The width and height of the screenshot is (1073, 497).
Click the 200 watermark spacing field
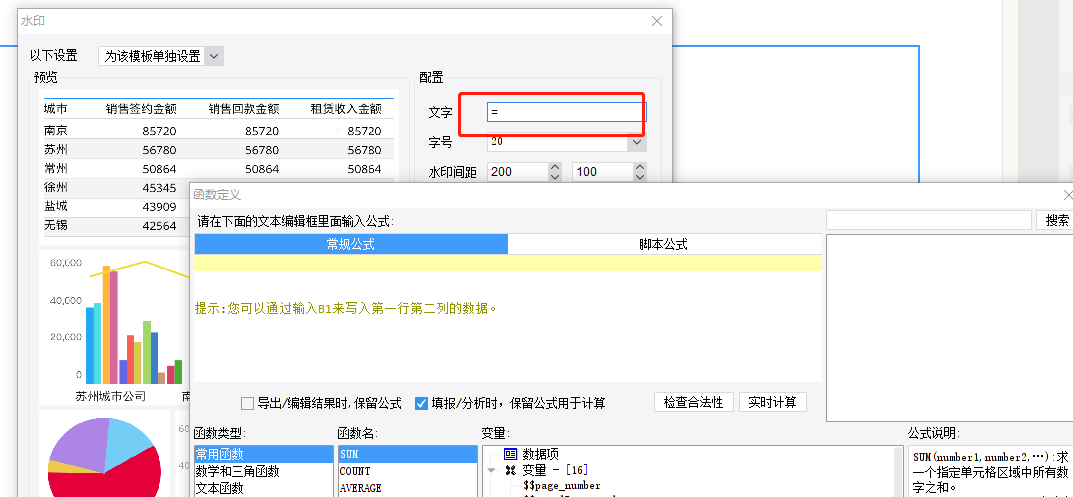point(518,172)
